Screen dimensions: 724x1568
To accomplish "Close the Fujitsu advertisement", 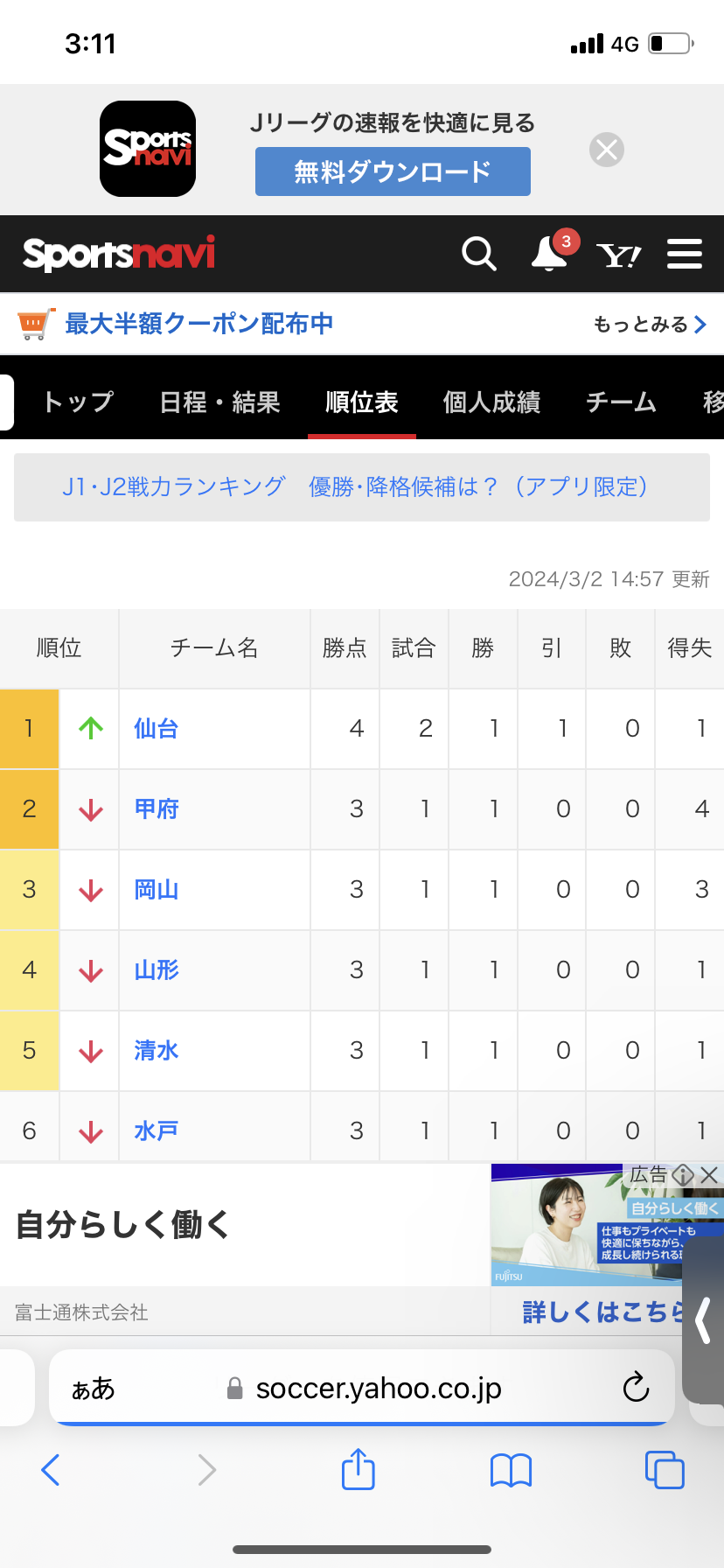I will (710, 1175).
